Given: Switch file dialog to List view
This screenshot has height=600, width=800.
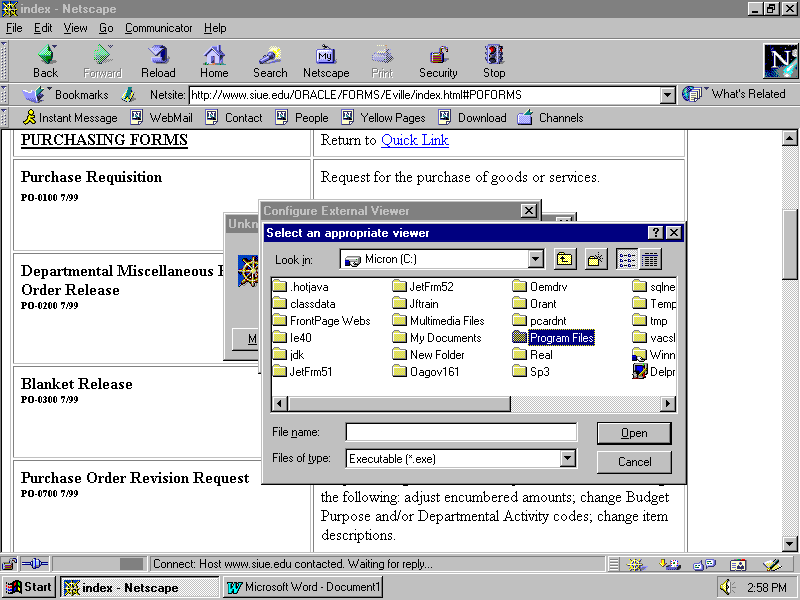Looking at the screenshot, I should click(x=627, y=260).
